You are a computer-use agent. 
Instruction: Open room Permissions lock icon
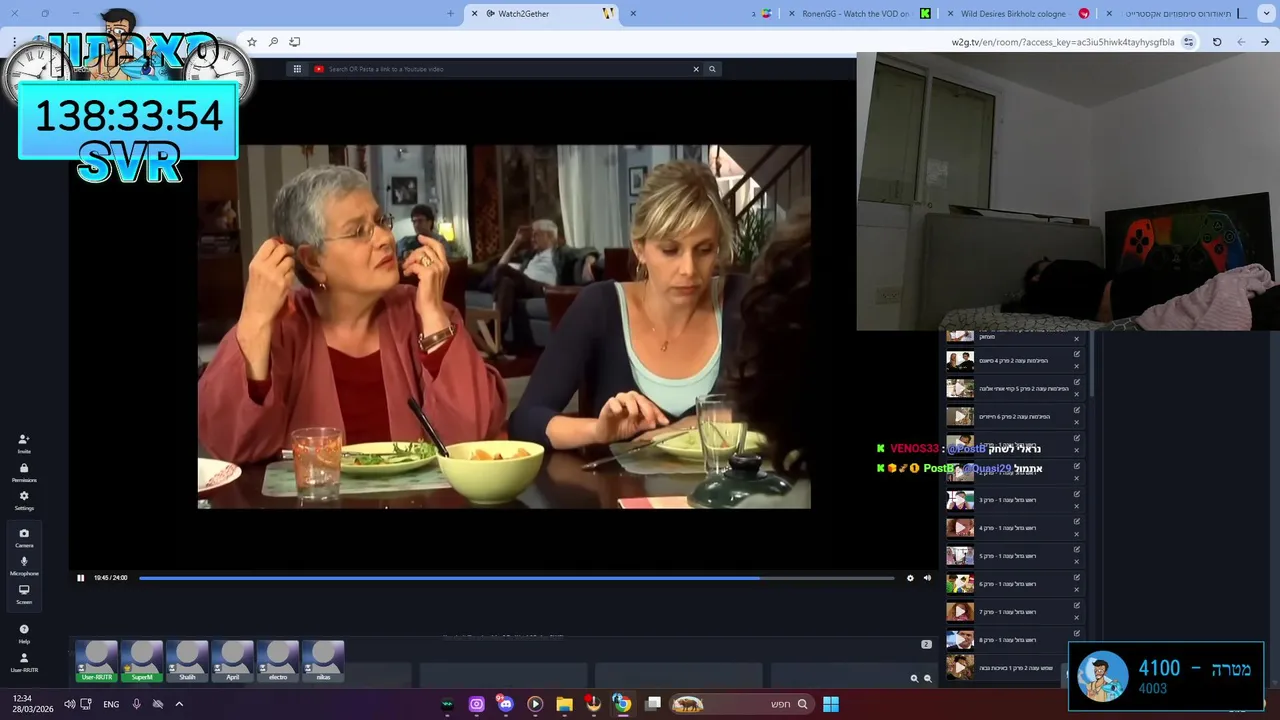(x=24, y=471)
